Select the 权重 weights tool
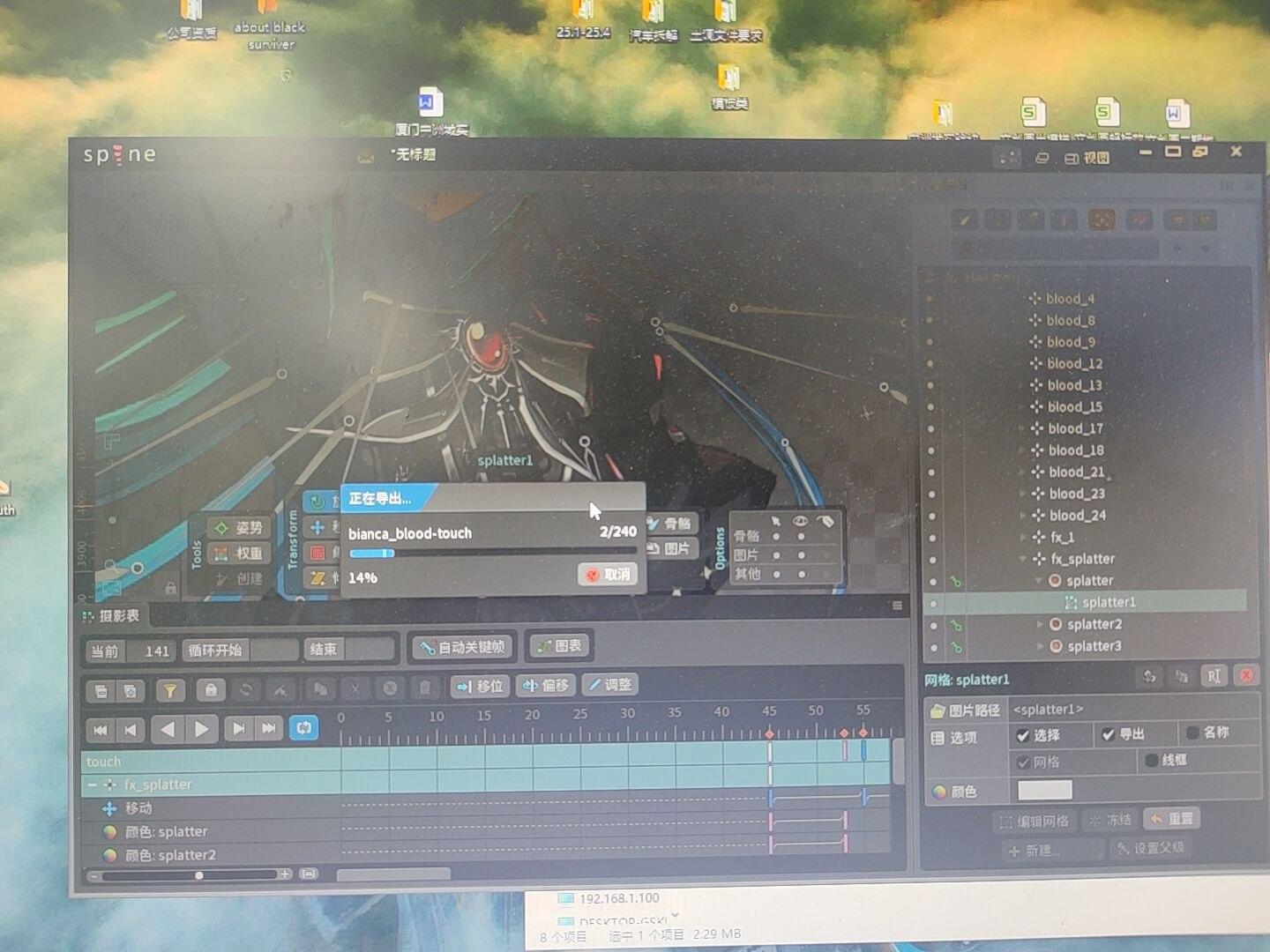Viewport: 1270px width, 952px height. [238, 553]
